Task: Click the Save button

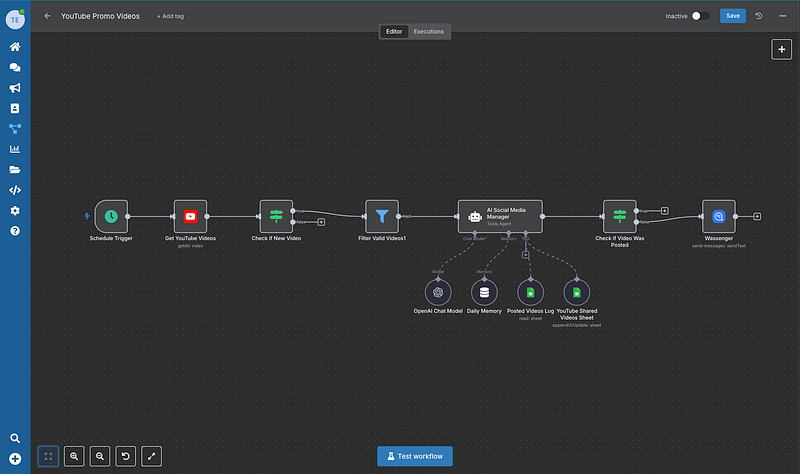Action: pyautogui.click(x=733, y=16)
